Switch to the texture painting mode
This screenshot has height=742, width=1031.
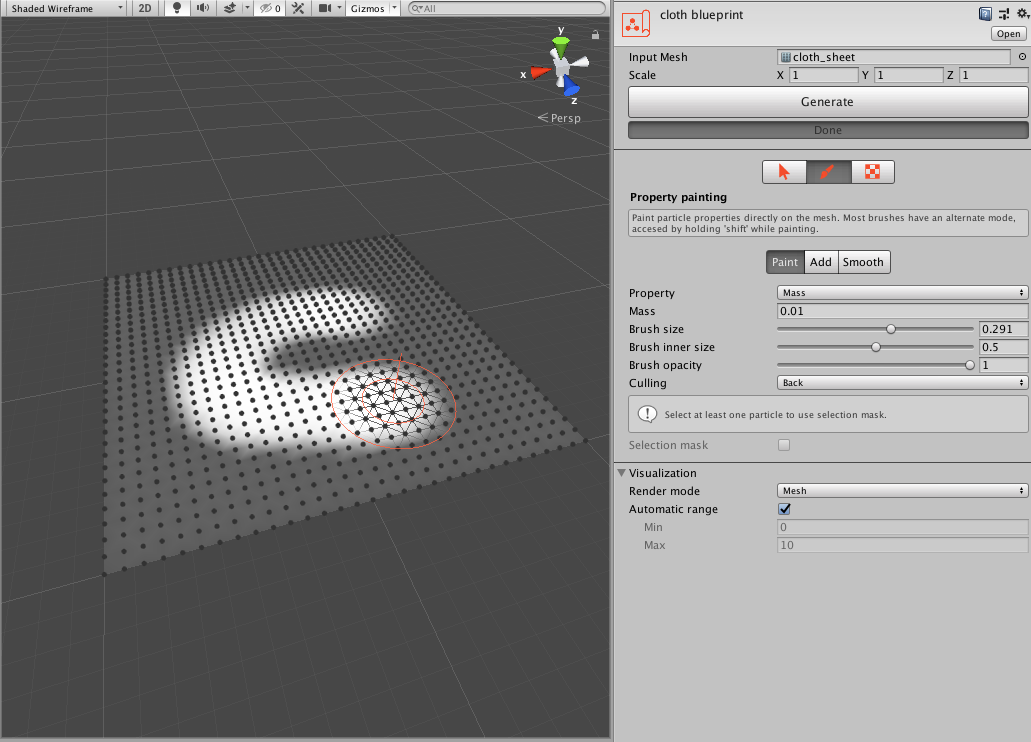[x=871, y=171]
